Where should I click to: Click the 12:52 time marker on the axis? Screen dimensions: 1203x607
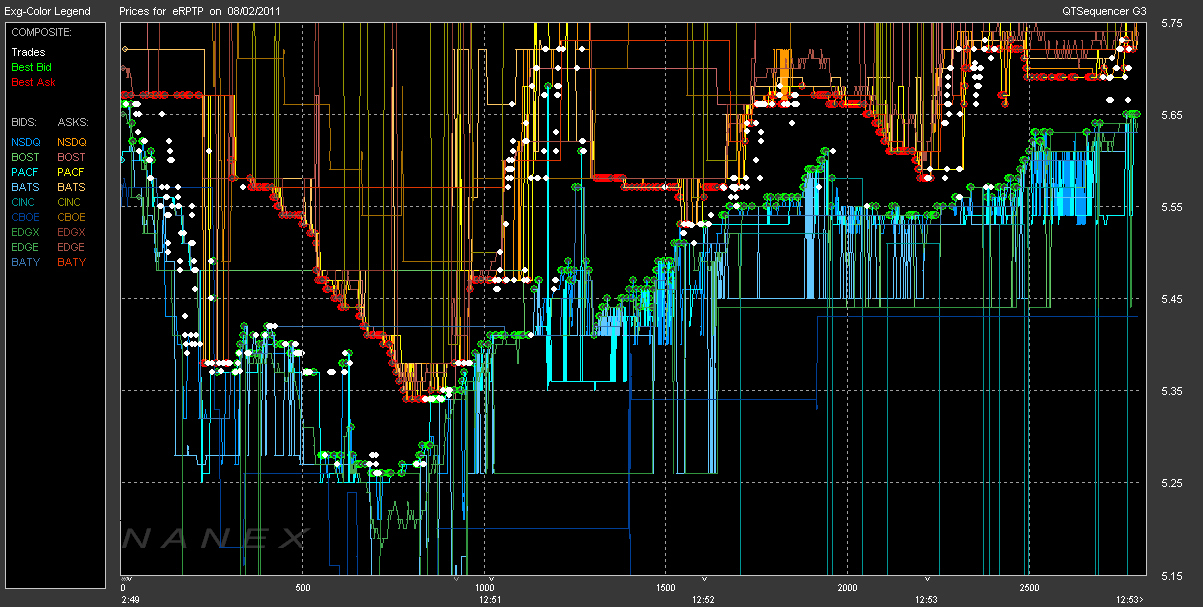pyautogui.click(x=703, y=599)
